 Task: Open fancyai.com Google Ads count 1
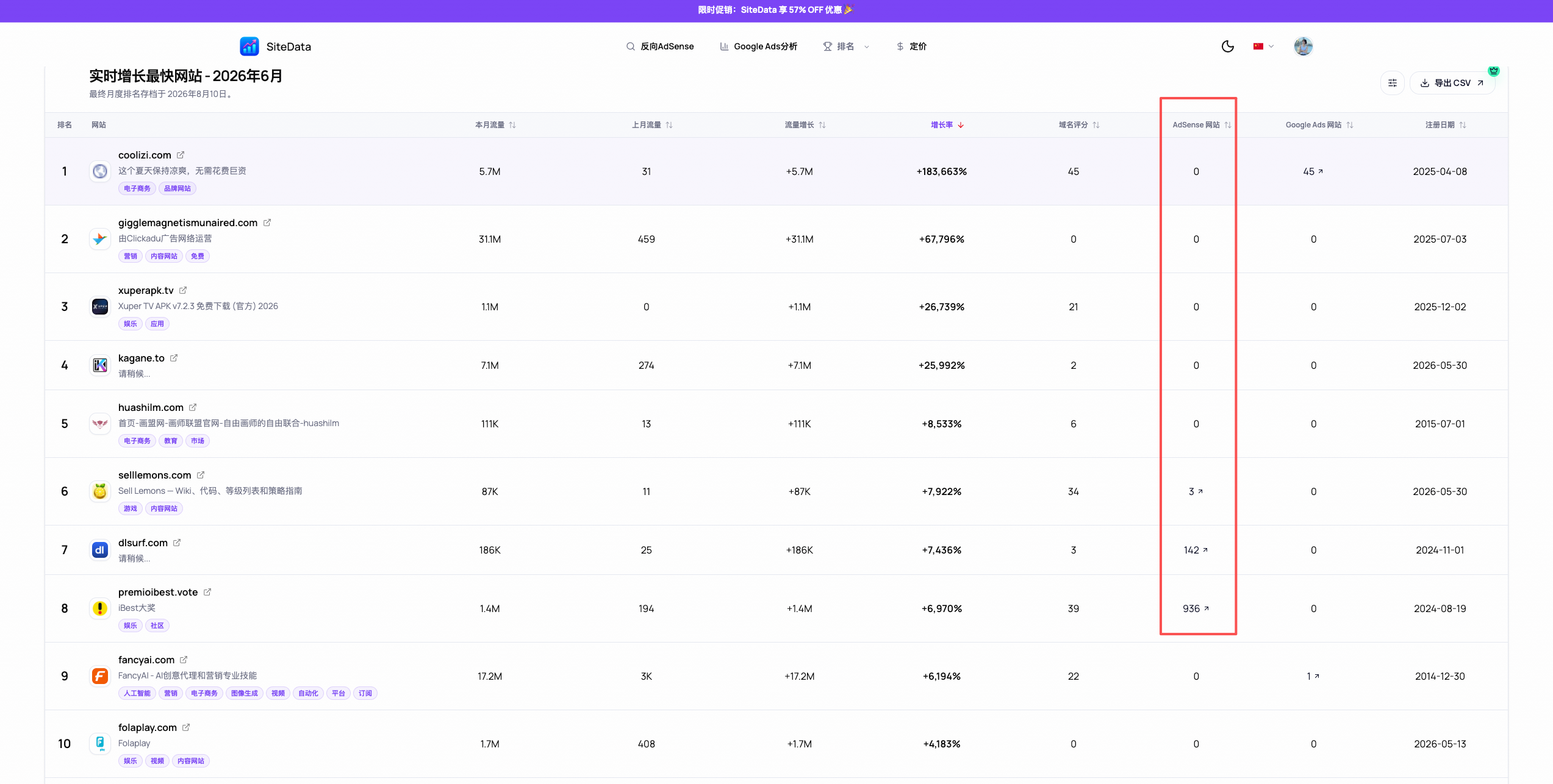1313,676
